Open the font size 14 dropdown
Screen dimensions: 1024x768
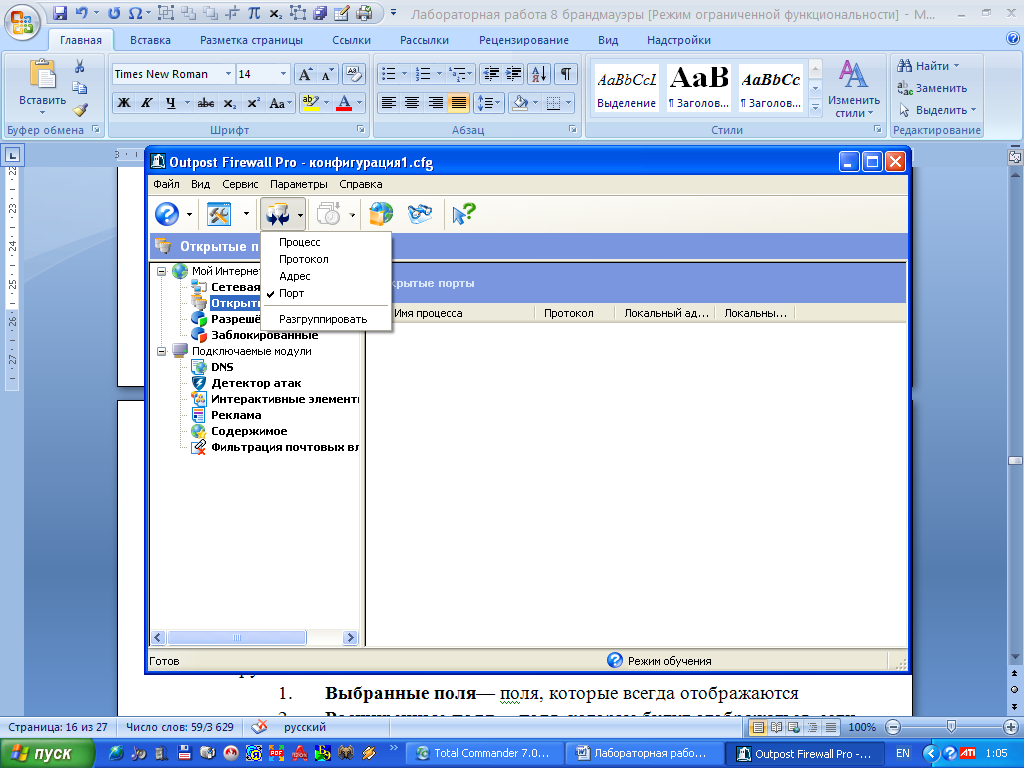tap(283, 74)
